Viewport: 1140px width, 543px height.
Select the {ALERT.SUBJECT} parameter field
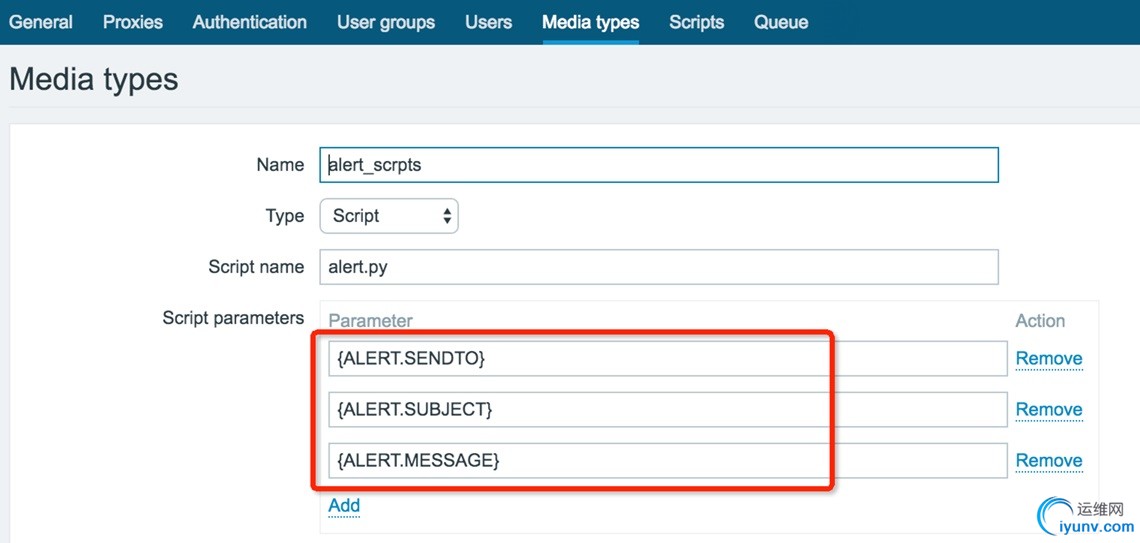pos(666,409)
